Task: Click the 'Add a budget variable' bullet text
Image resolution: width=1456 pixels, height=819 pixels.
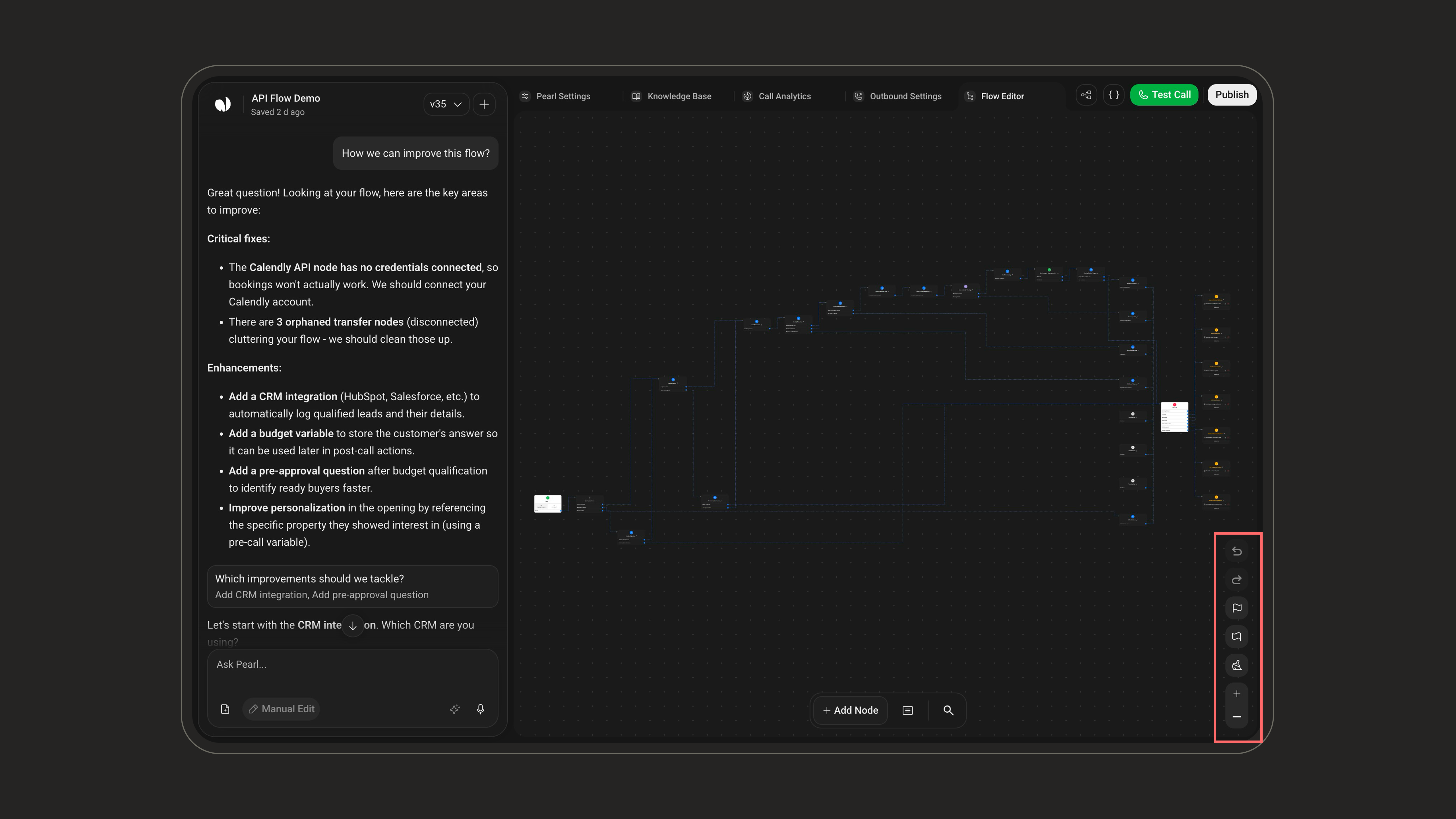Action: pyautogui.click(x=281, y=433)
